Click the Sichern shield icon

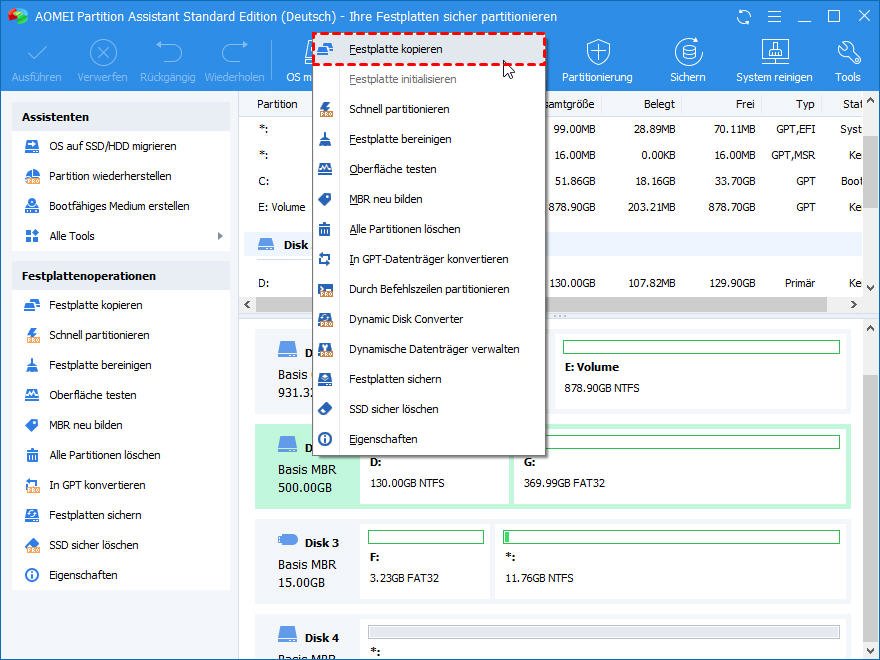click(688, 58)
